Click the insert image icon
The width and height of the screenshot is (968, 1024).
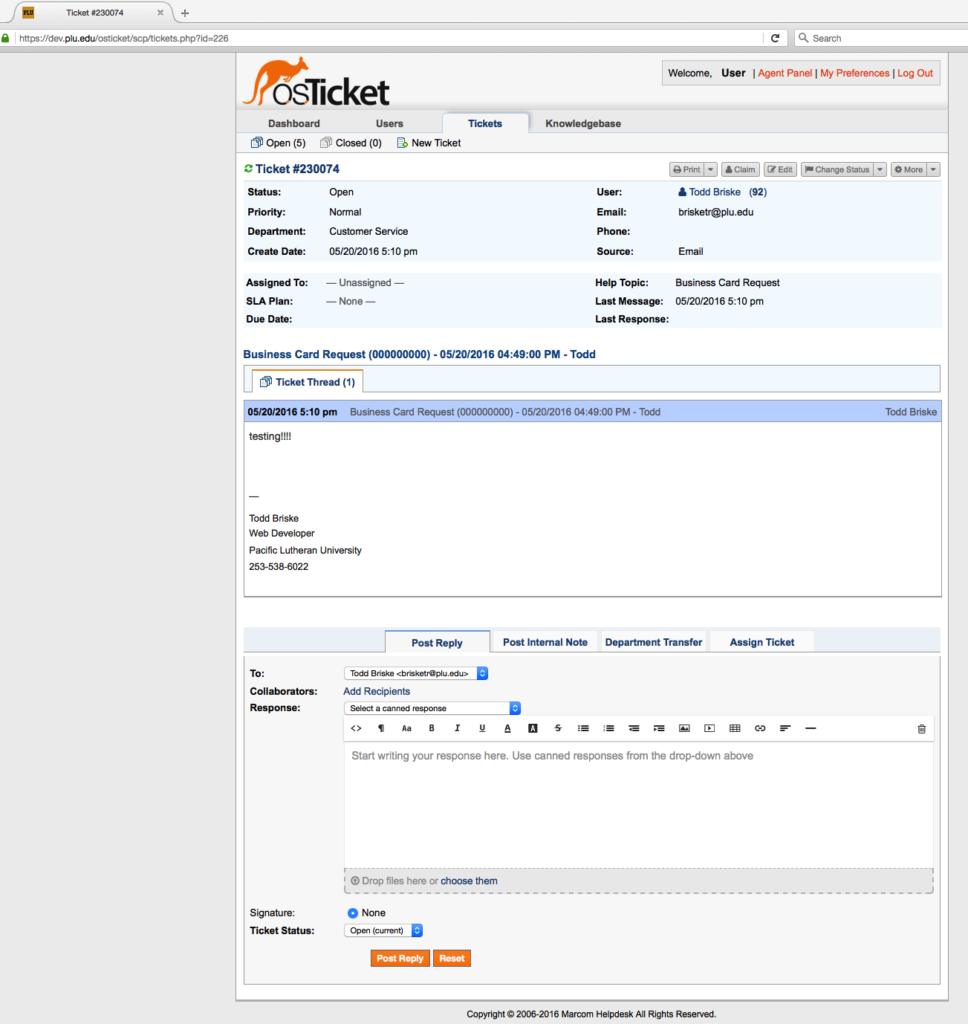(x=684, y=728)
